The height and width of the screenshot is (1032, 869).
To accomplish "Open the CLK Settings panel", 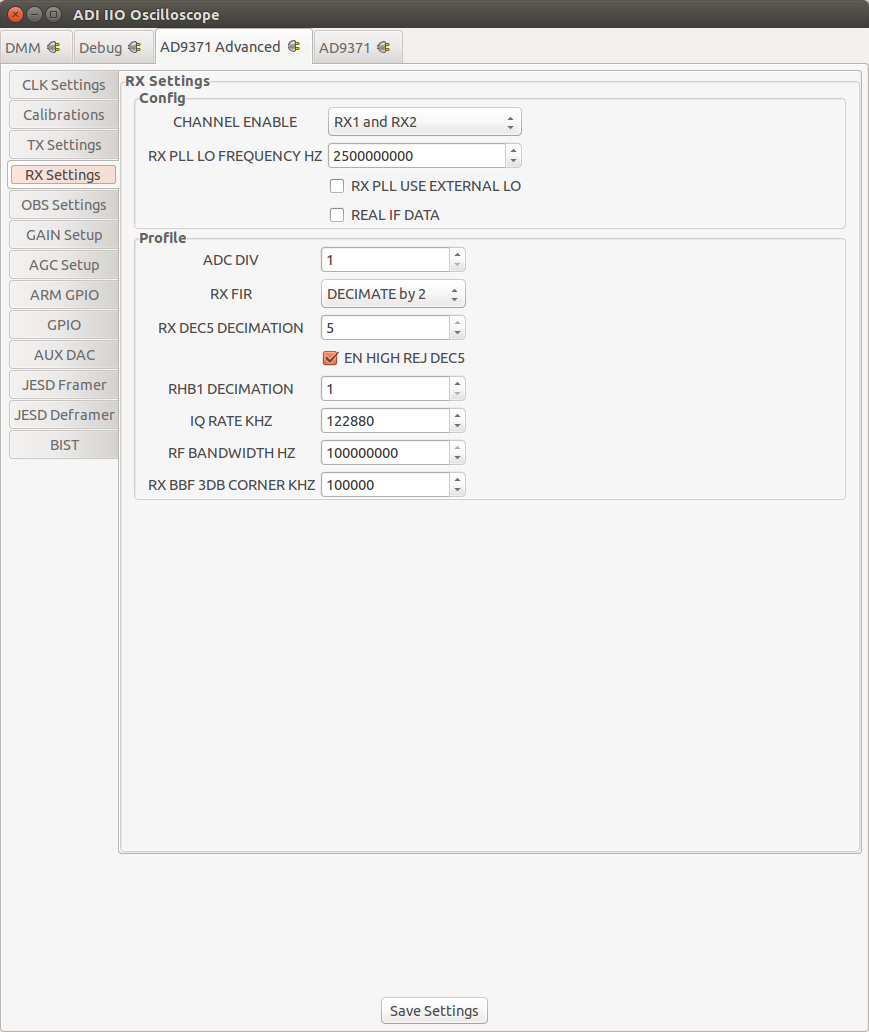I will 63,85.
